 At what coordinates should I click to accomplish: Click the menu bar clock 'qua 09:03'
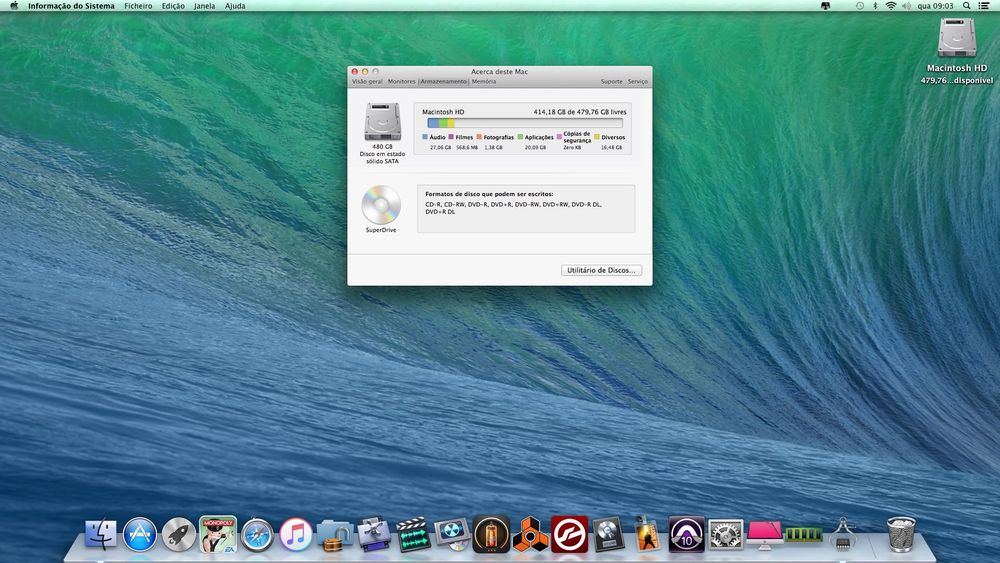click(936, 6)
